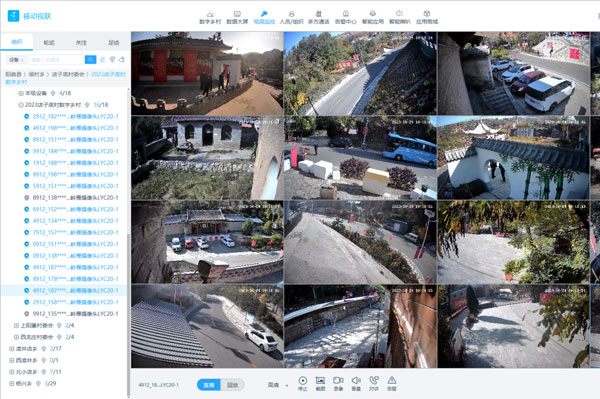Select camera 1912_188 in device tree
This screenshot has height=399, width=600.
point(75,163)
